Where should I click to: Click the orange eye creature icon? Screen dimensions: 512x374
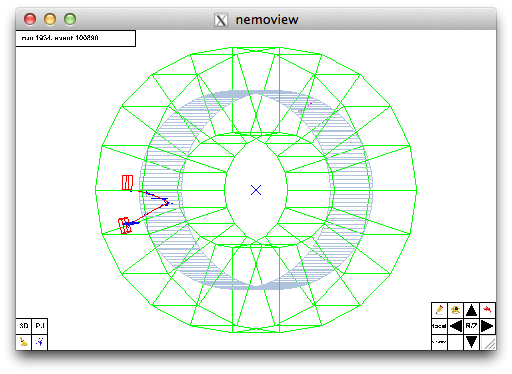[x=455, y=310]
